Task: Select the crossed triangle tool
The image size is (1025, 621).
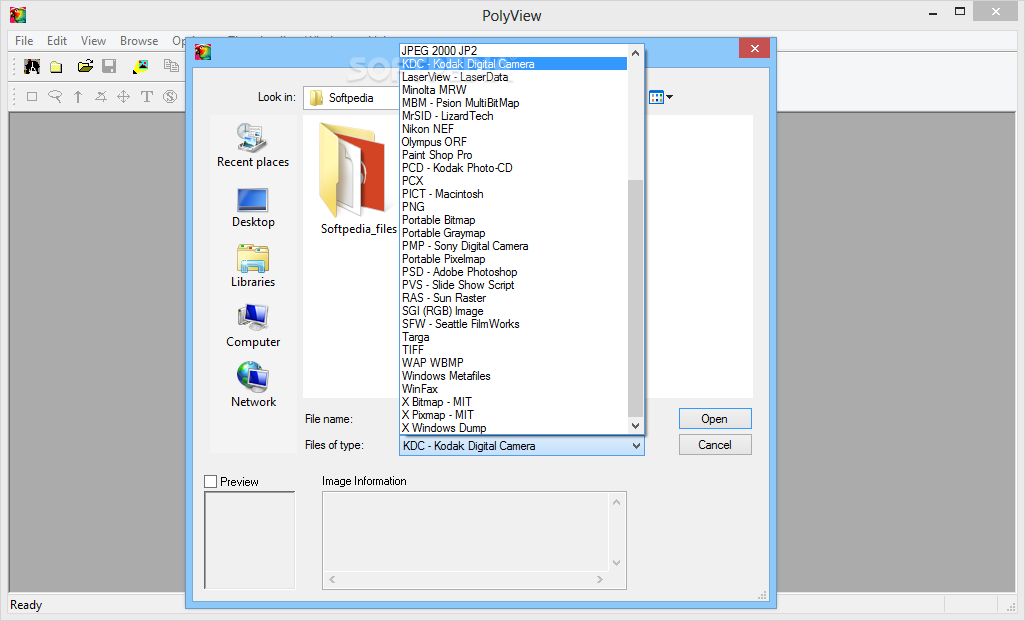Action: point(101,97)
